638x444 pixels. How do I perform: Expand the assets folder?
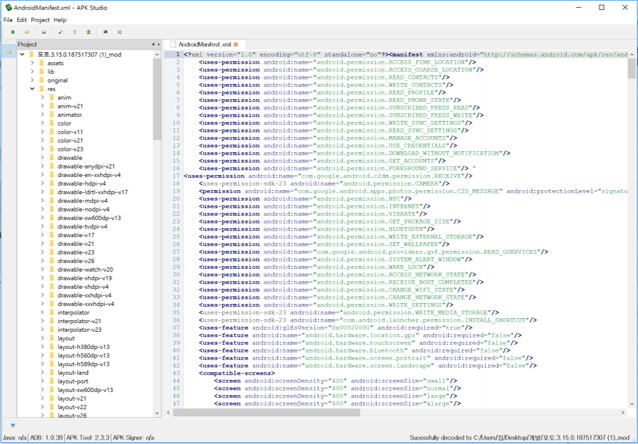pos(32,63)
